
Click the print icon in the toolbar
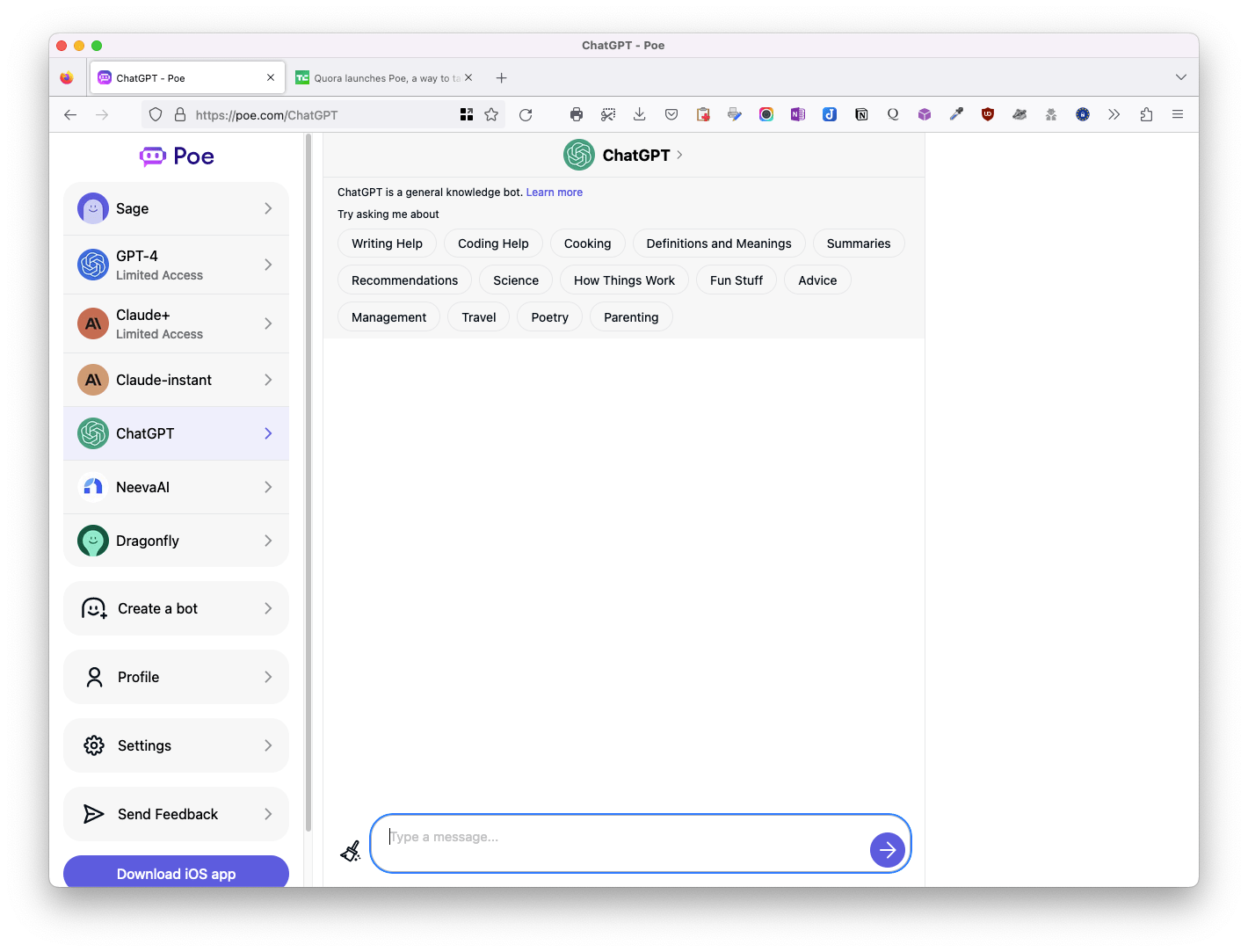(x=577, y=115)
